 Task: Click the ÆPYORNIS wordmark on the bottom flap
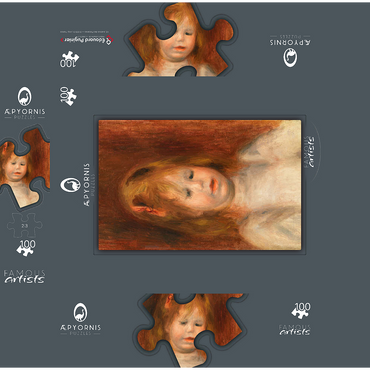point(80,328)
